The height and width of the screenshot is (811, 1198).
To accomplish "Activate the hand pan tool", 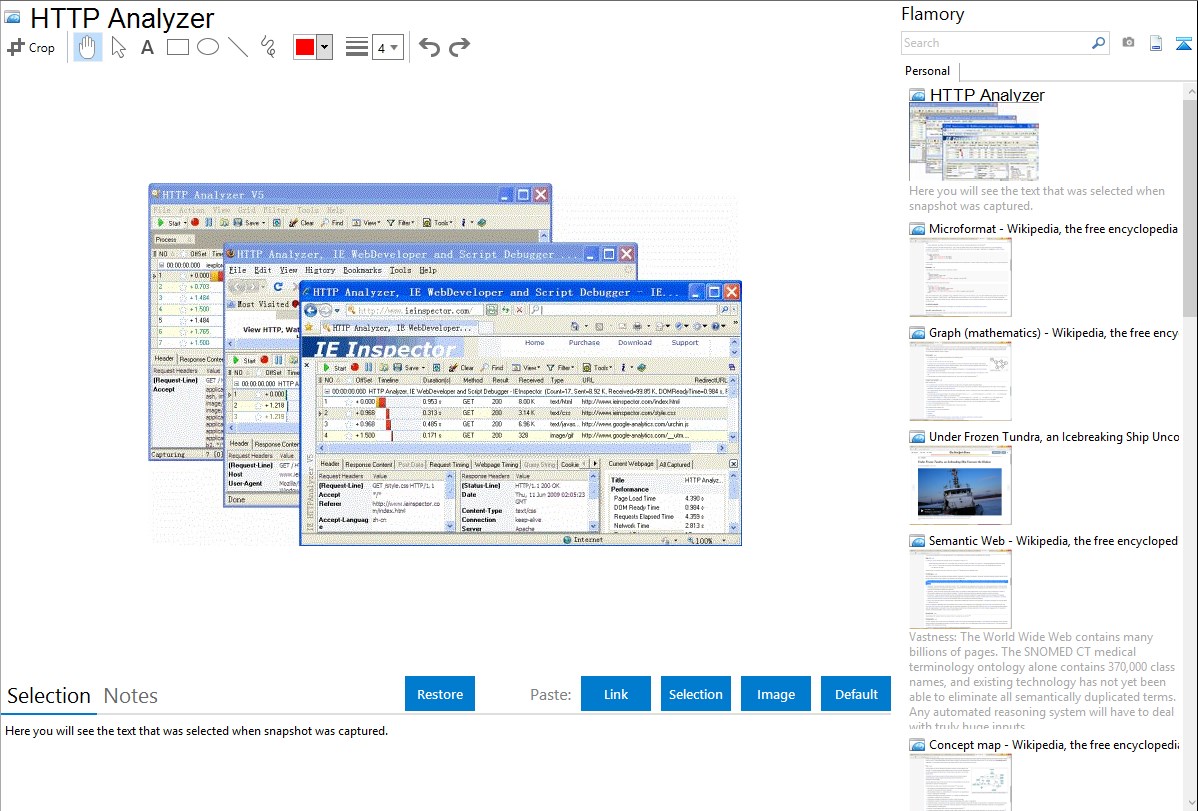I will point(87,47).
